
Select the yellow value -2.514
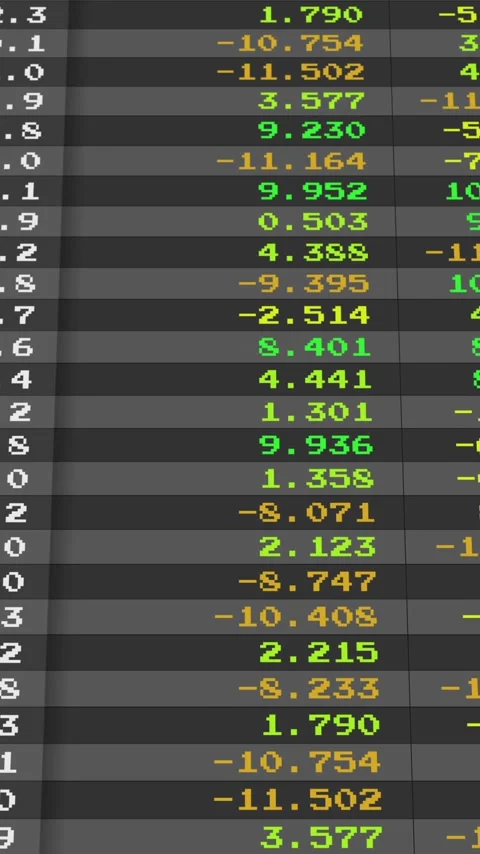click(304, 315)
